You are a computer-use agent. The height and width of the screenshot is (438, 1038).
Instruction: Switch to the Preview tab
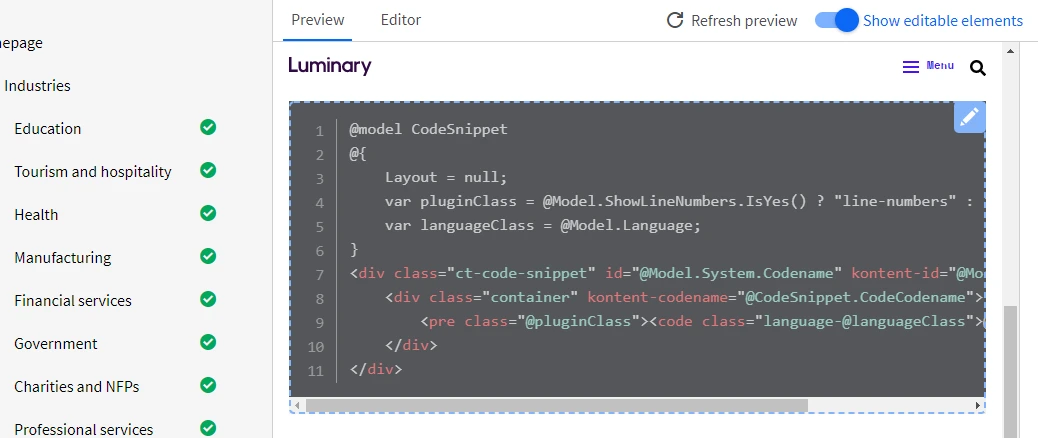(x=318, y=20)
